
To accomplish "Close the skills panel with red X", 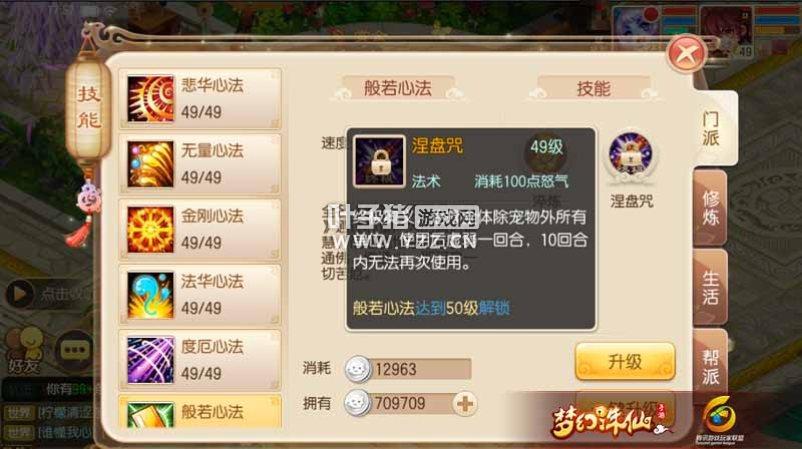I will pos(686,53).
